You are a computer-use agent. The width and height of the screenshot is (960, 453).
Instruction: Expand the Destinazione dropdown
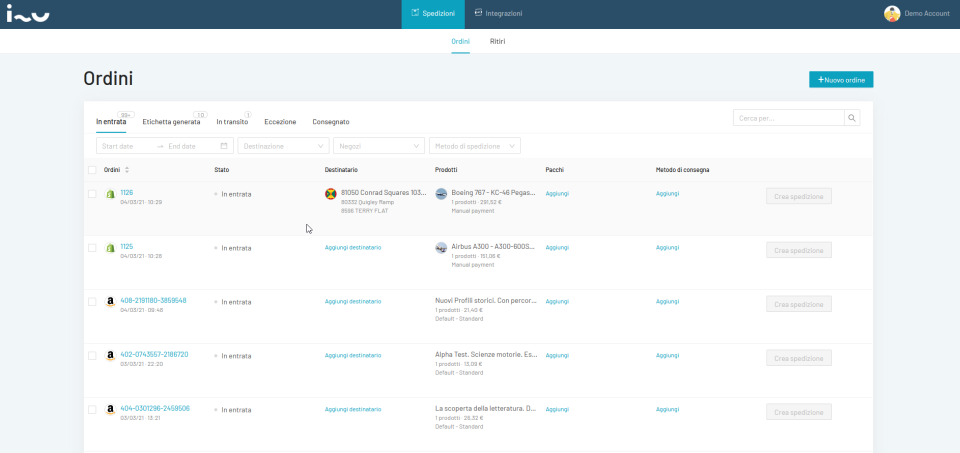(283, 146)
